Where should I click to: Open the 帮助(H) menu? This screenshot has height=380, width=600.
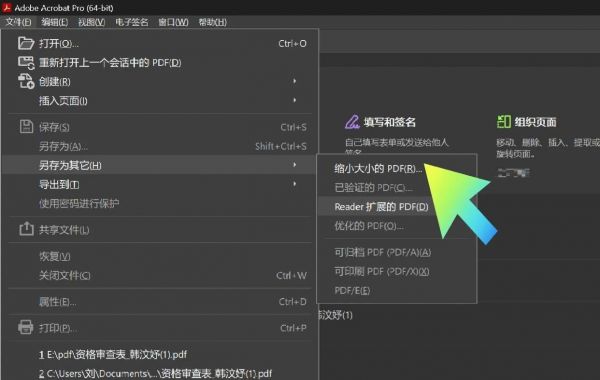(x=212, y=22)
